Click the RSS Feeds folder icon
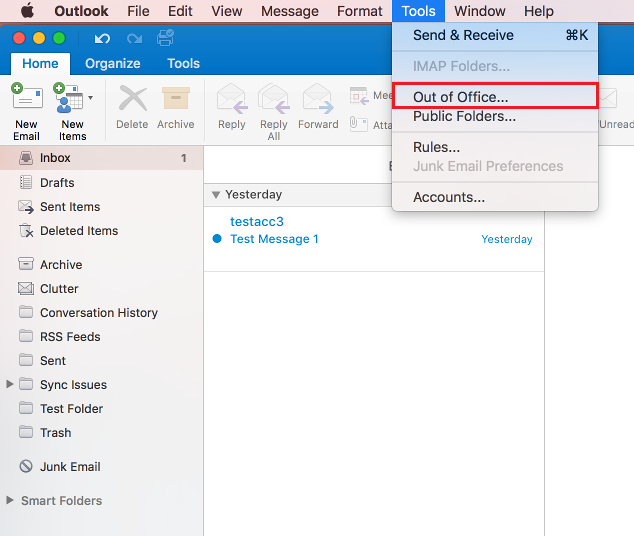634x536 pixels. [x=26, y=336]
